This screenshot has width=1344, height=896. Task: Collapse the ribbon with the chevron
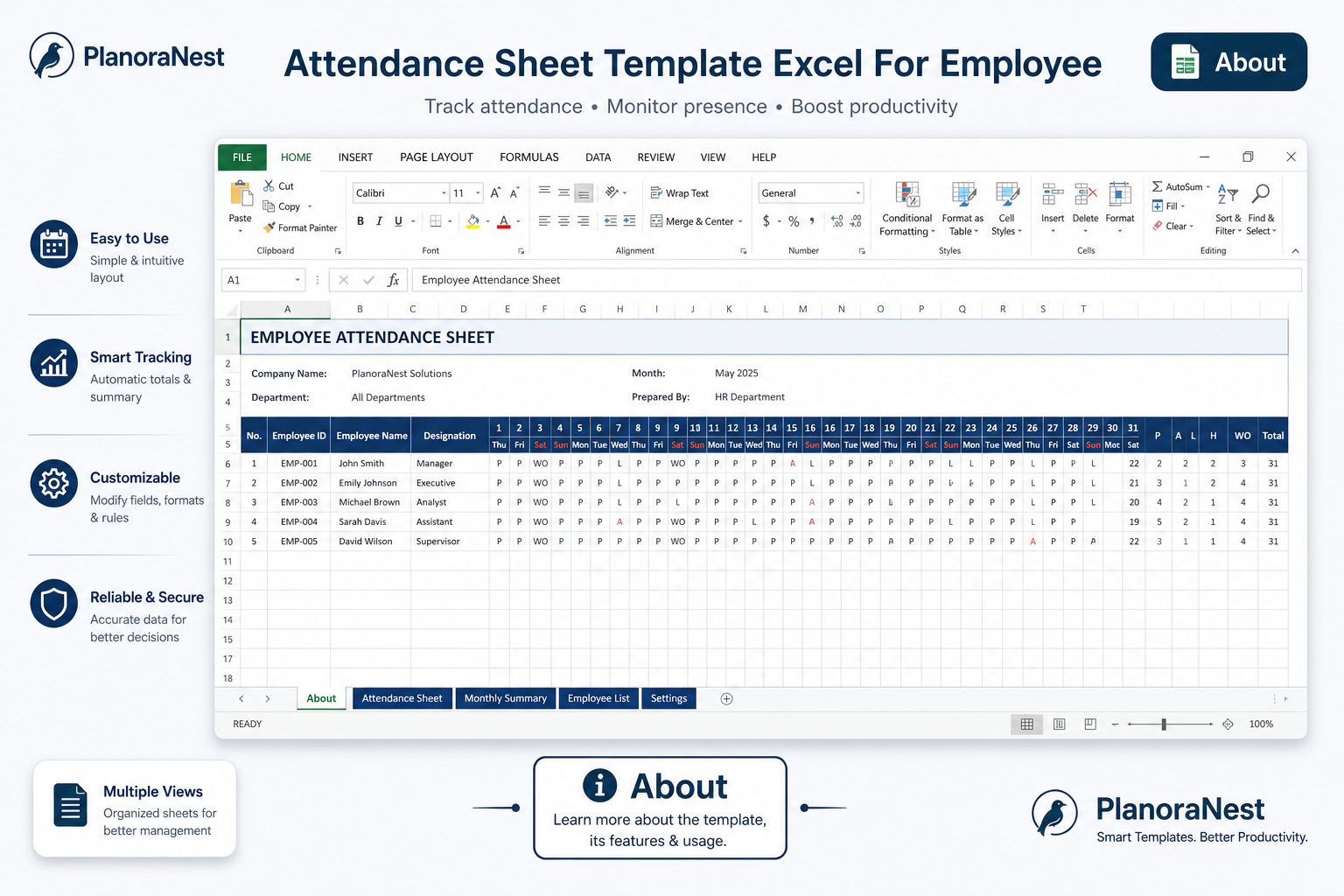tap(1295, 251)
